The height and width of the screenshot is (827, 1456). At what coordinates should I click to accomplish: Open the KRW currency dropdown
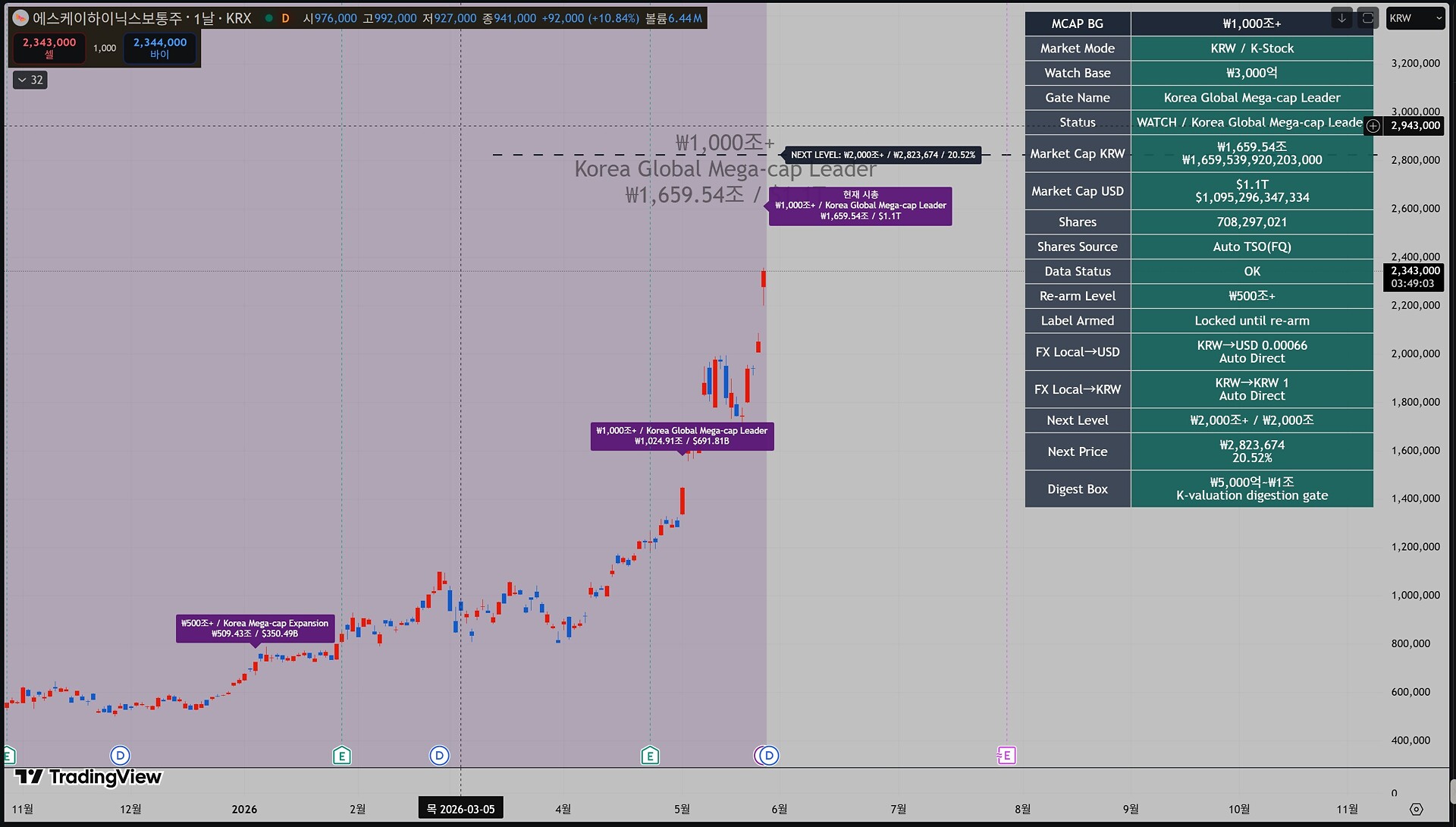point(1415,18)
